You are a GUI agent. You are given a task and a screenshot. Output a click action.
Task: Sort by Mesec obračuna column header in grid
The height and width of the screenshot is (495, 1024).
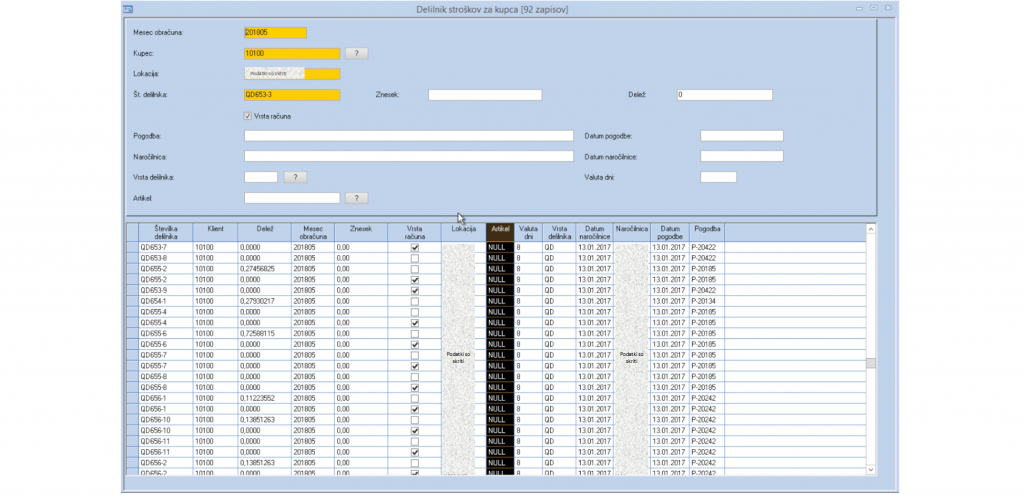click(313, 232)
